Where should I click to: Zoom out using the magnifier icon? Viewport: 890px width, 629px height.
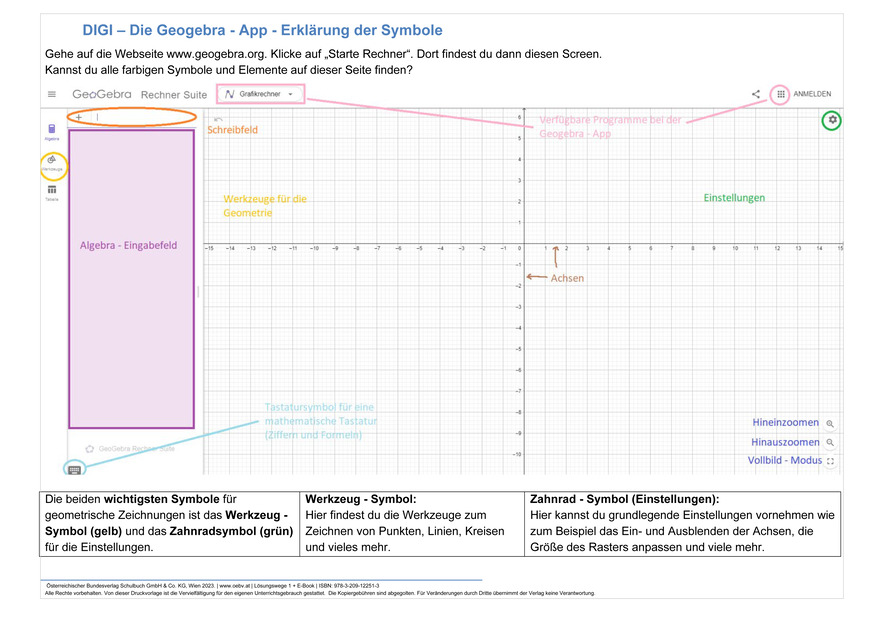pyautogui.click(x=830, y=443)
